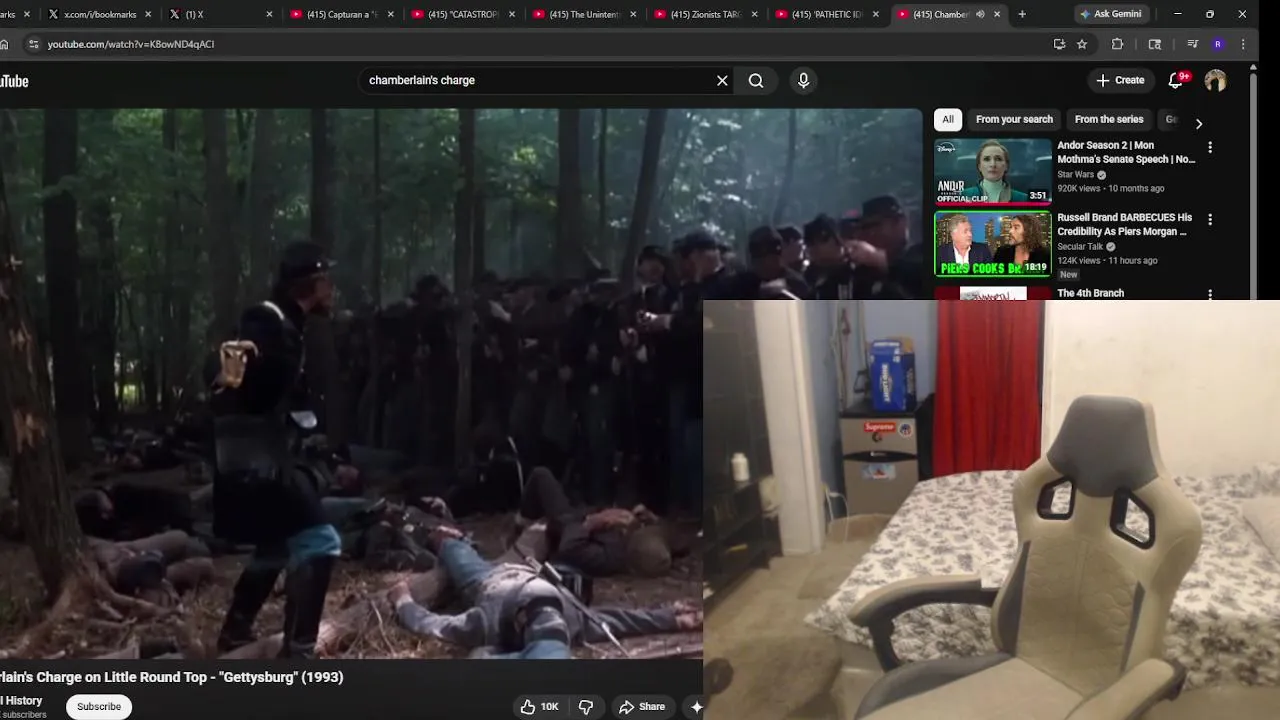Click the YouTube search magnifier button
Image resolution: width=1280 pixels, height=720 pixels.
[x=756, y=80]
